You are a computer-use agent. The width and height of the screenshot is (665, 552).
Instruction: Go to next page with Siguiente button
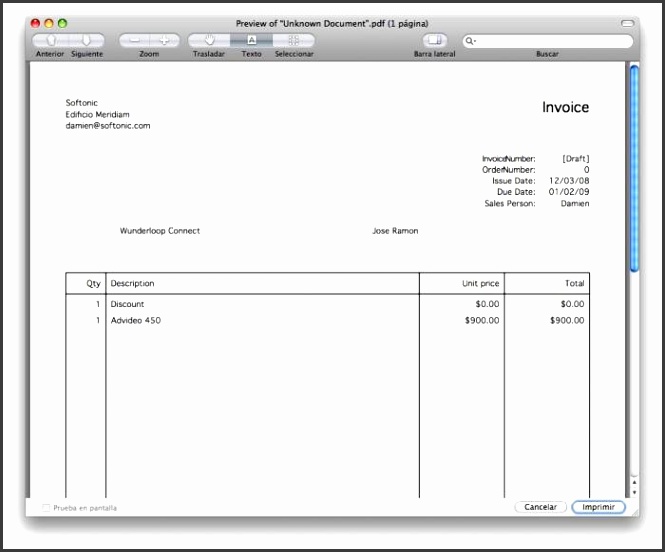pos(87,41)
